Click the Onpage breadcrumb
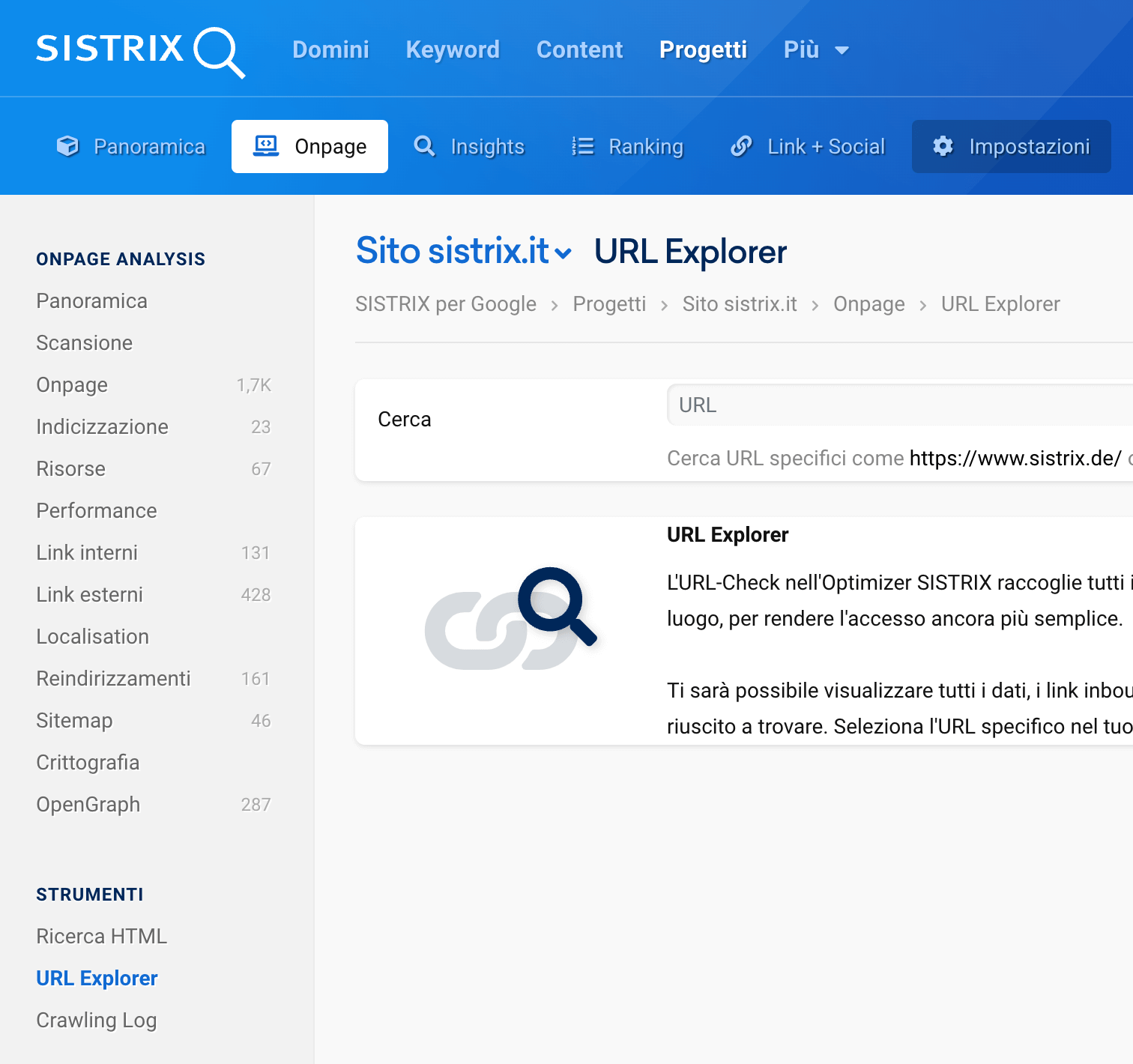The width and height of the screenshot is (1133, 1064). point(869,304)
